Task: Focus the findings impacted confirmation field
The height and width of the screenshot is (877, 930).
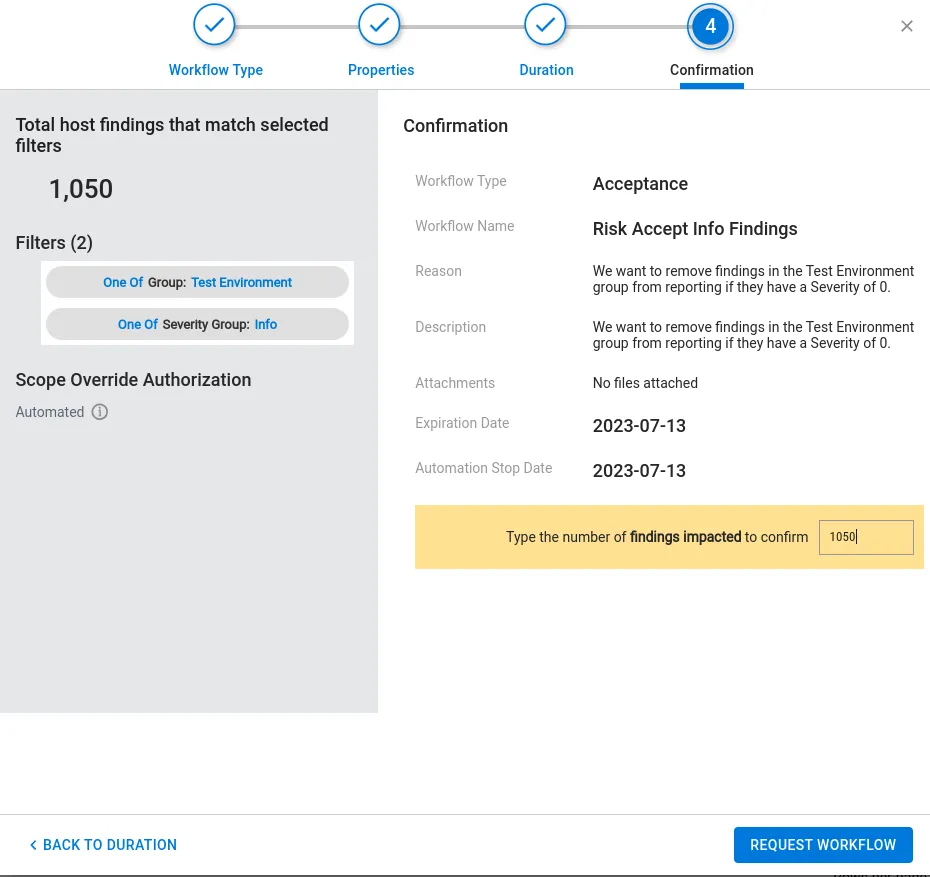Action: tap(866, 537)
